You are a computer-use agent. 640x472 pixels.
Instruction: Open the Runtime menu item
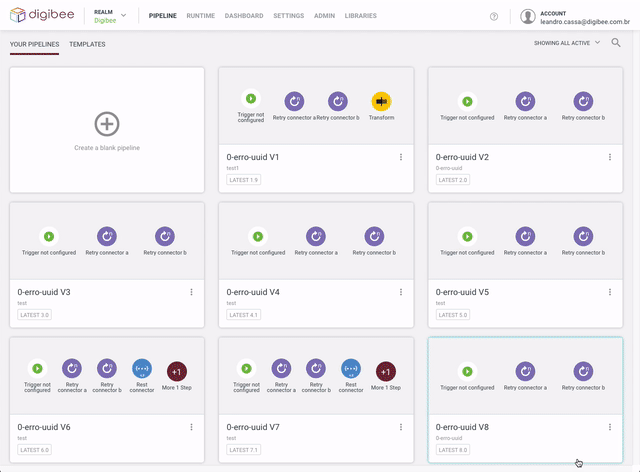[x=201, y=16]
